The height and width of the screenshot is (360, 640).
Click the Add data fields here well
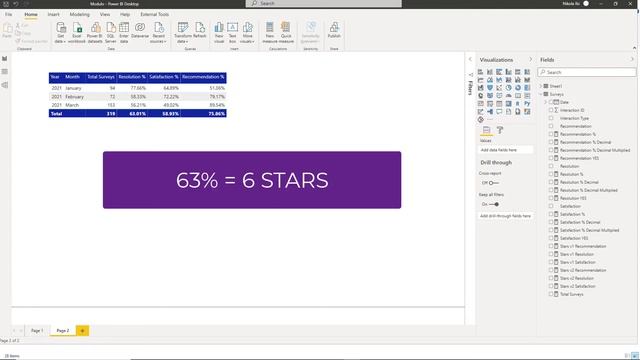click(506, 150)
